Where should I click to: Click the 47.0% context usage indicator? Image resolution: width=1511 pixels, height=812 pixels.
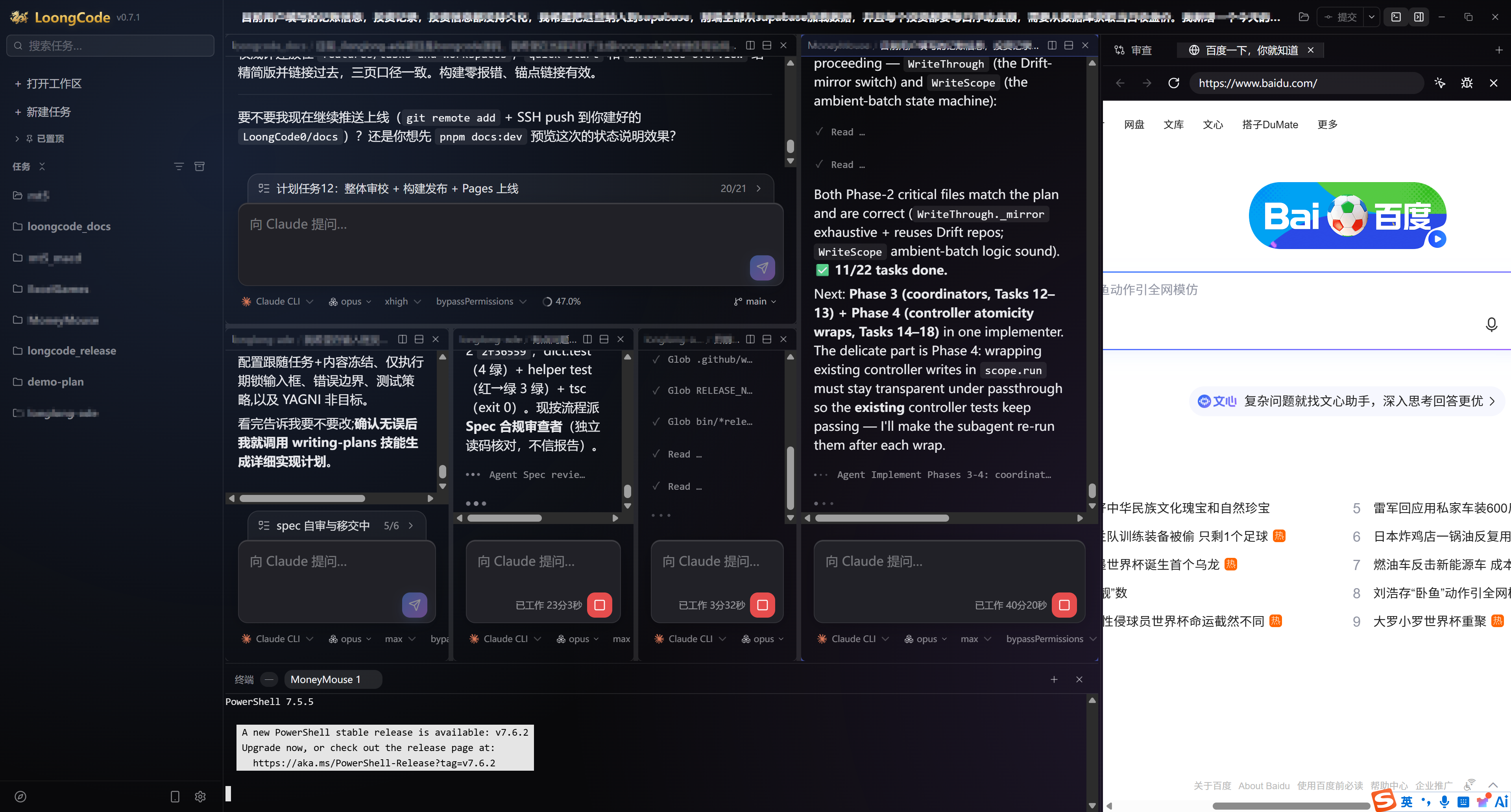click(562, 301)
